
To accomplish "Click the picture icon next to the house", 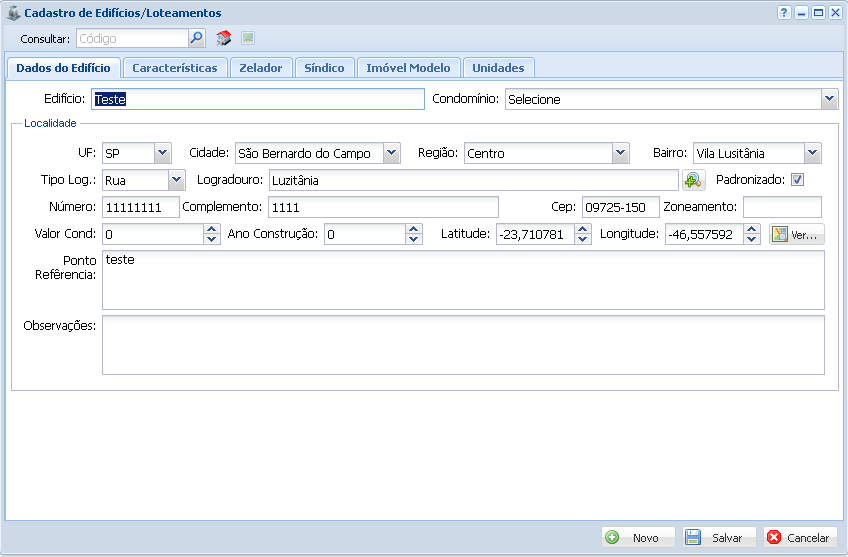I will tap(248, 38).
